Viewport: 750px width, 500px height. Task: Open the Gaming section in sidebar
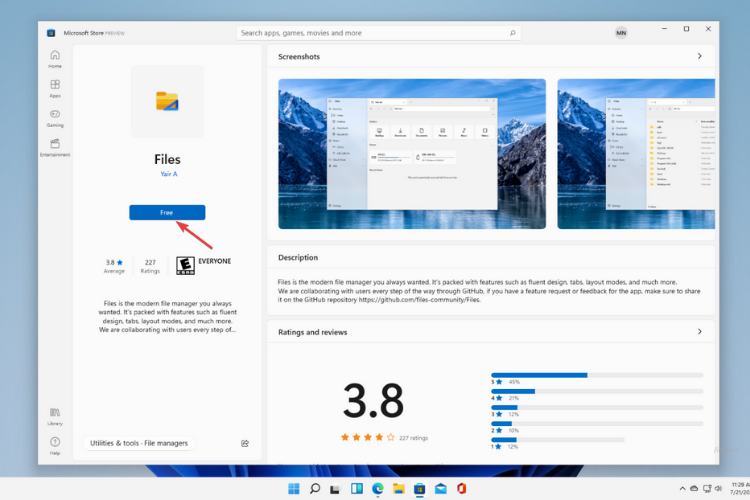point(55,118)
